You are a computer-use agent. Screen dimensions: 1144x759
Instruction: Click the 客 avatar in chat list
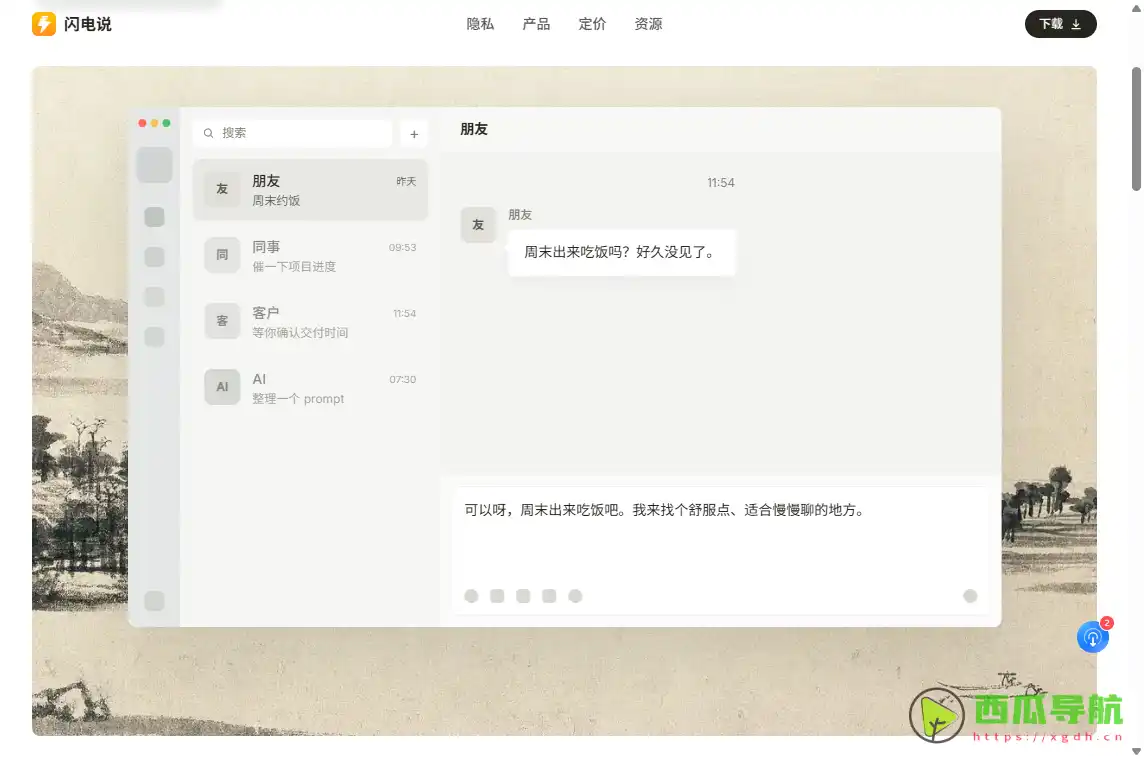point(222,321)
